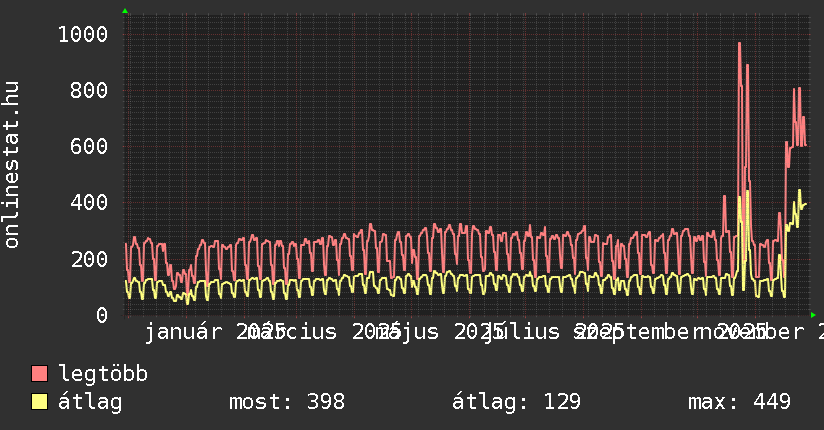Click the 0 y-axis label
Image resolution: width=824 pixels, height=430 pixels.
pyautogui.click(x=101, y=315)
